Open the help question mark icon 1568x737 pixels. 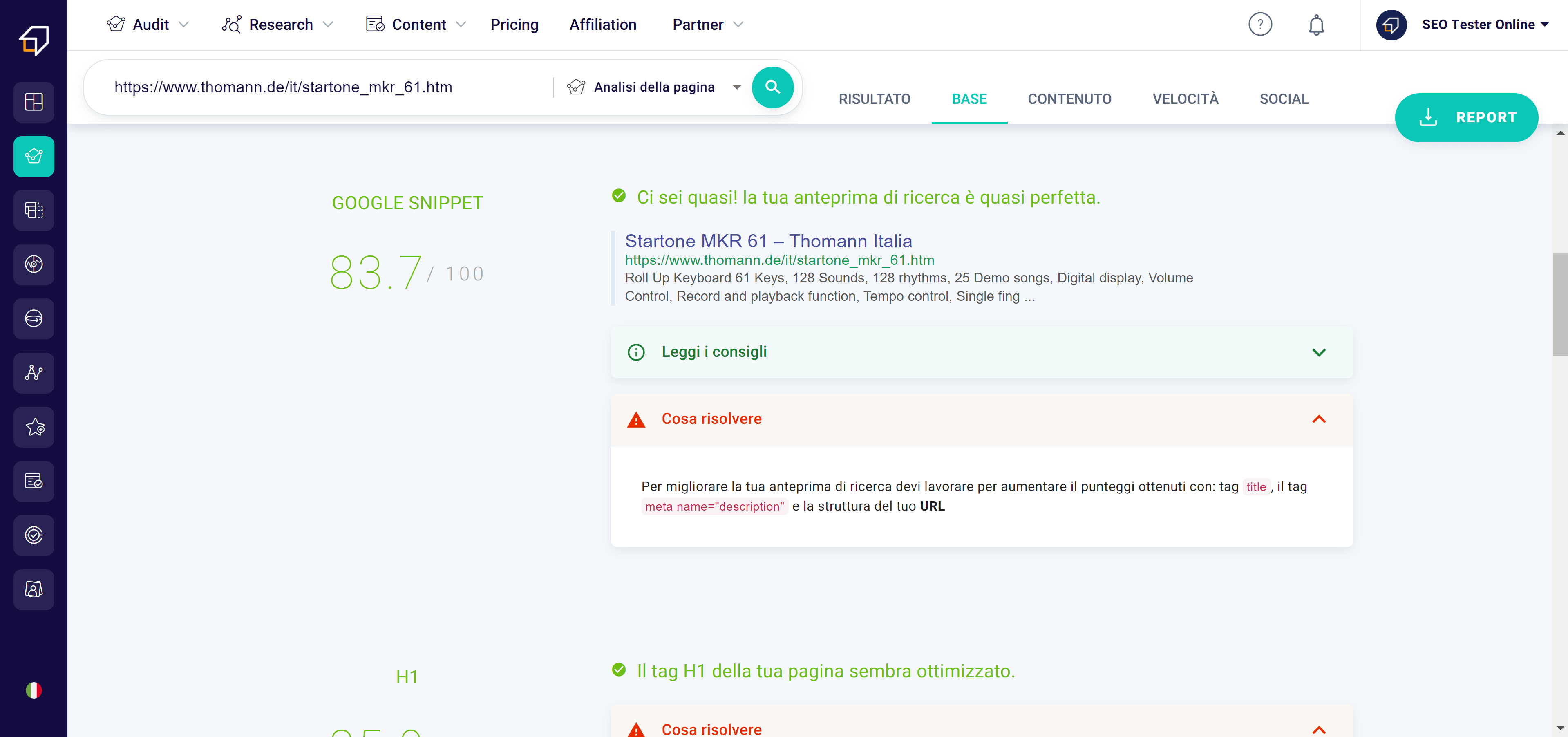pos(1260,25)
